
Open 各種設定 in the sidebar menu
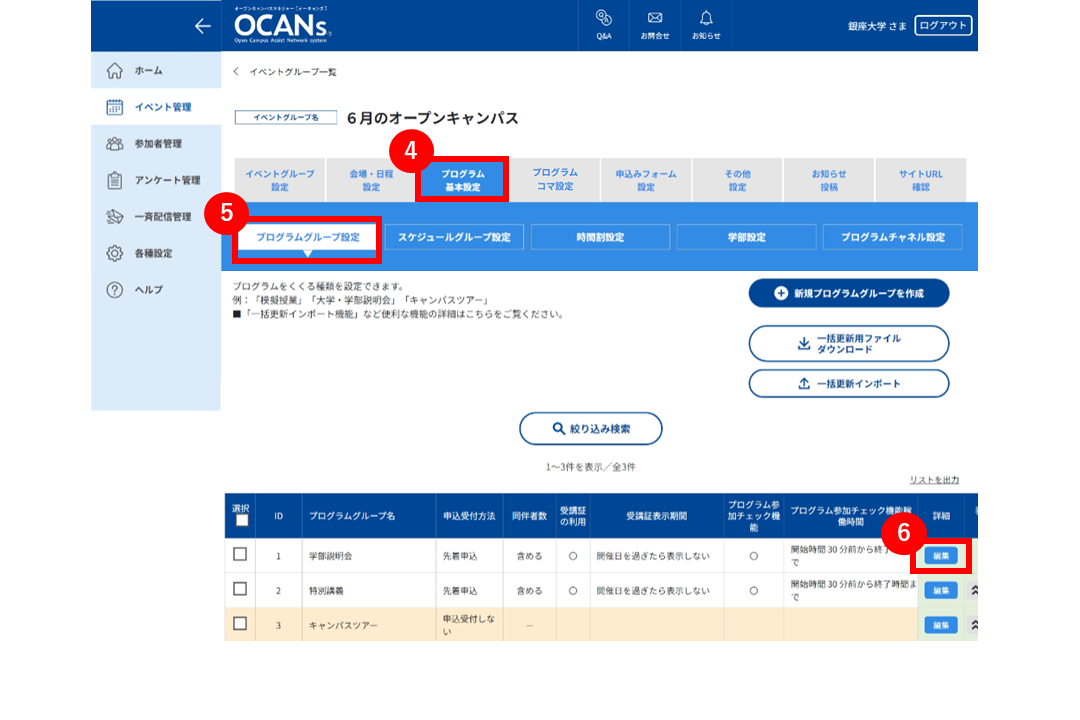pyautogui.click(x=156, y=253)
